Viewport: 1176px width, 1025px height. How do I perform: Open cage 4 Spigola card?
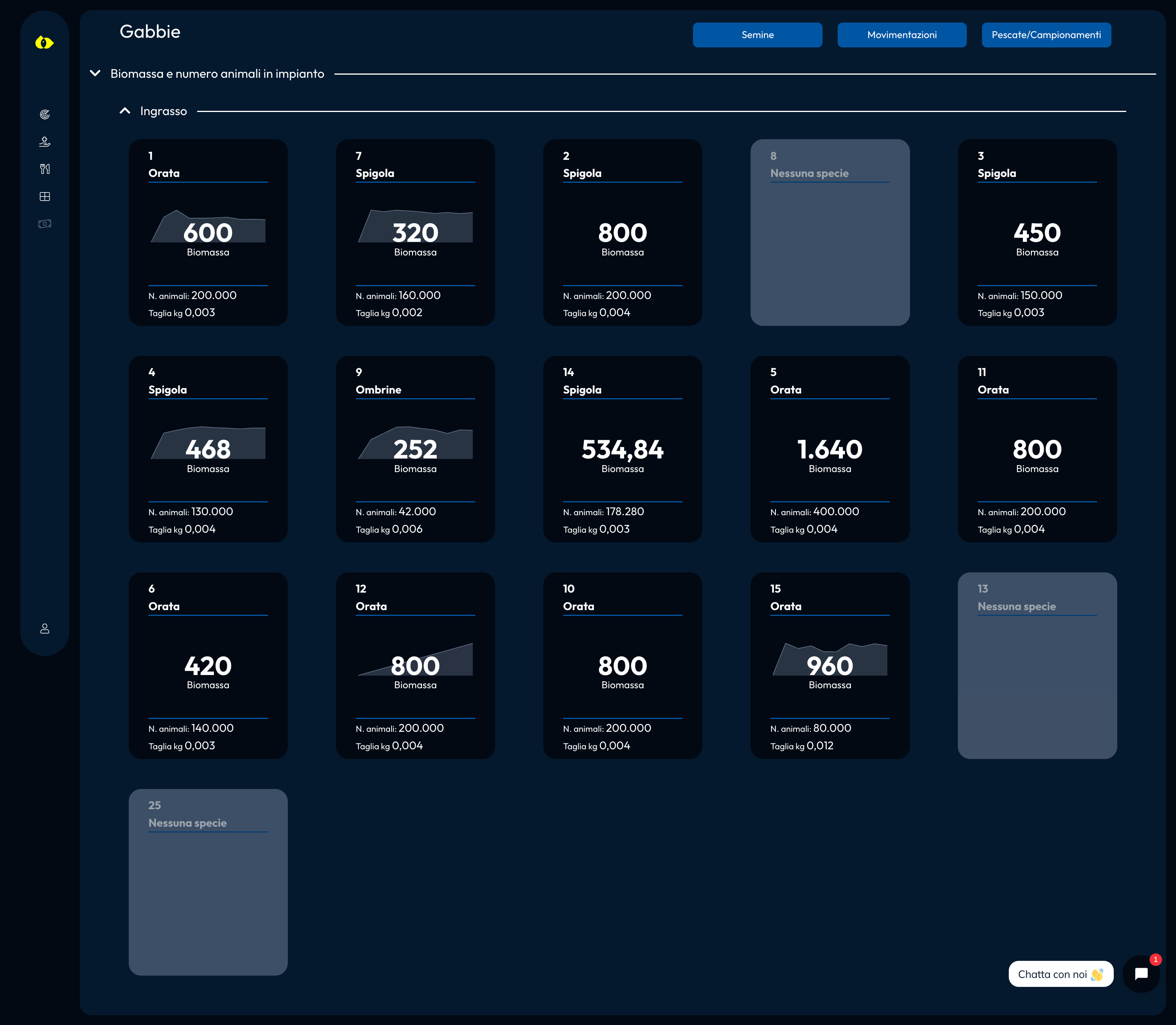tap(208, 449)
